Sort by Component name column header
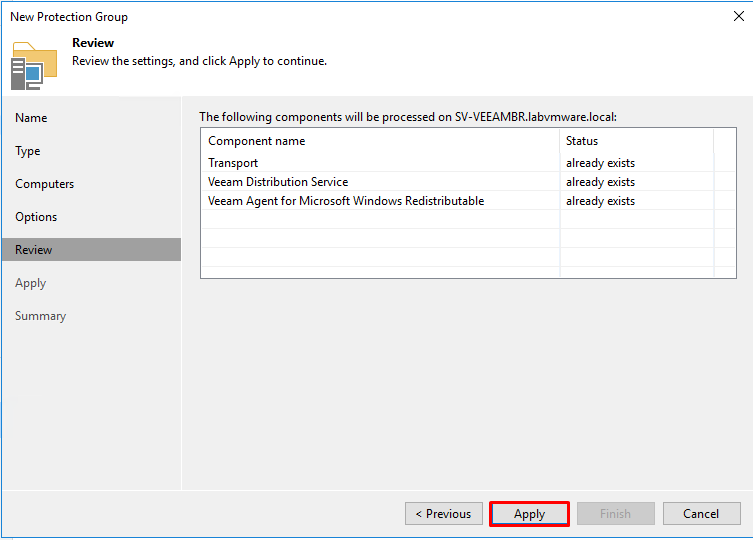Screen dimensions: 753x540 [380, 141]
